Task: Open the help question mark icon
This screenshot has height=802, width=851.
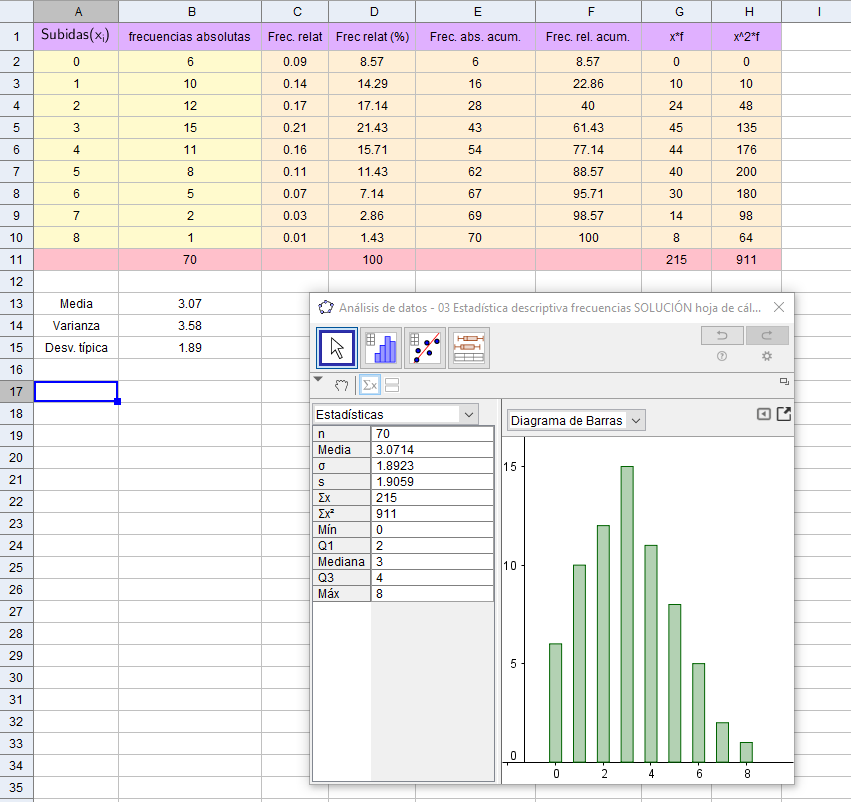Action: (722, 356)
